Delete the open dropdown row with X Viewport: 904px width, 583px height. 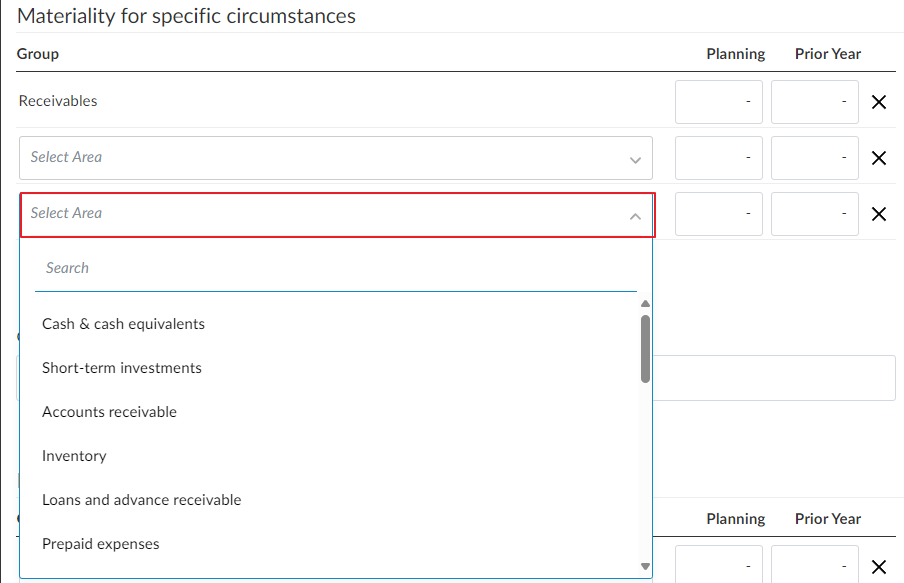point(879,214)
